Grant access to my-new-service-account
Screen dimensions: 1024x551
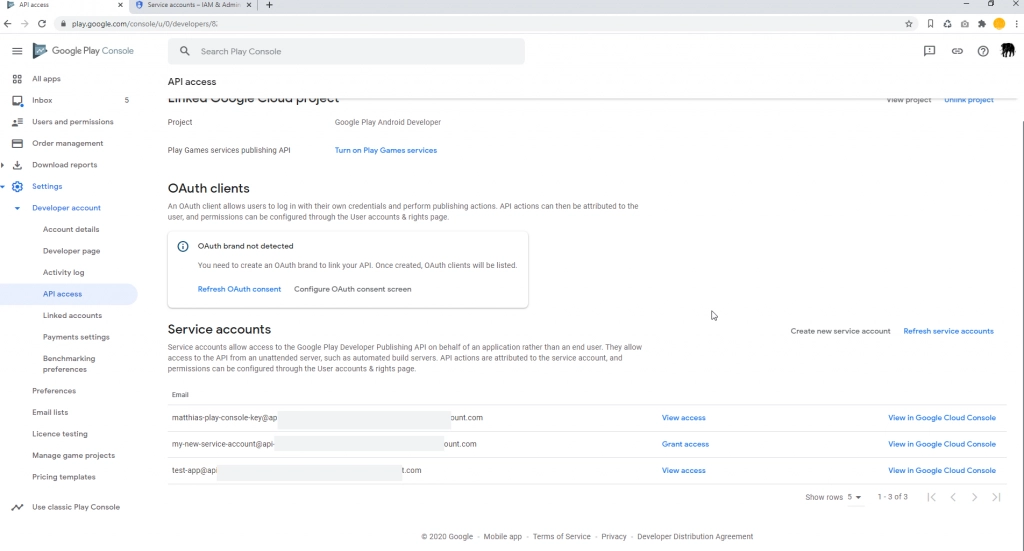pos(685,445)
